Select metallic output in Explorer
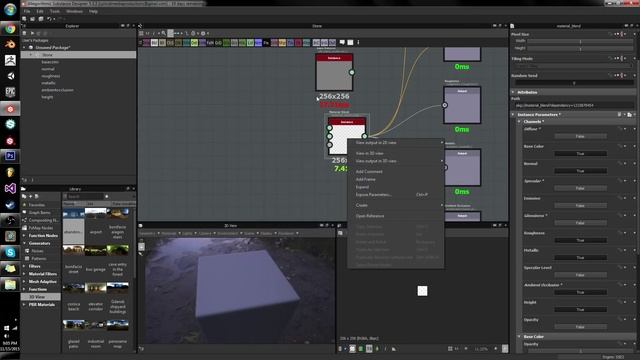640x360 pixels. click(48, 83)
